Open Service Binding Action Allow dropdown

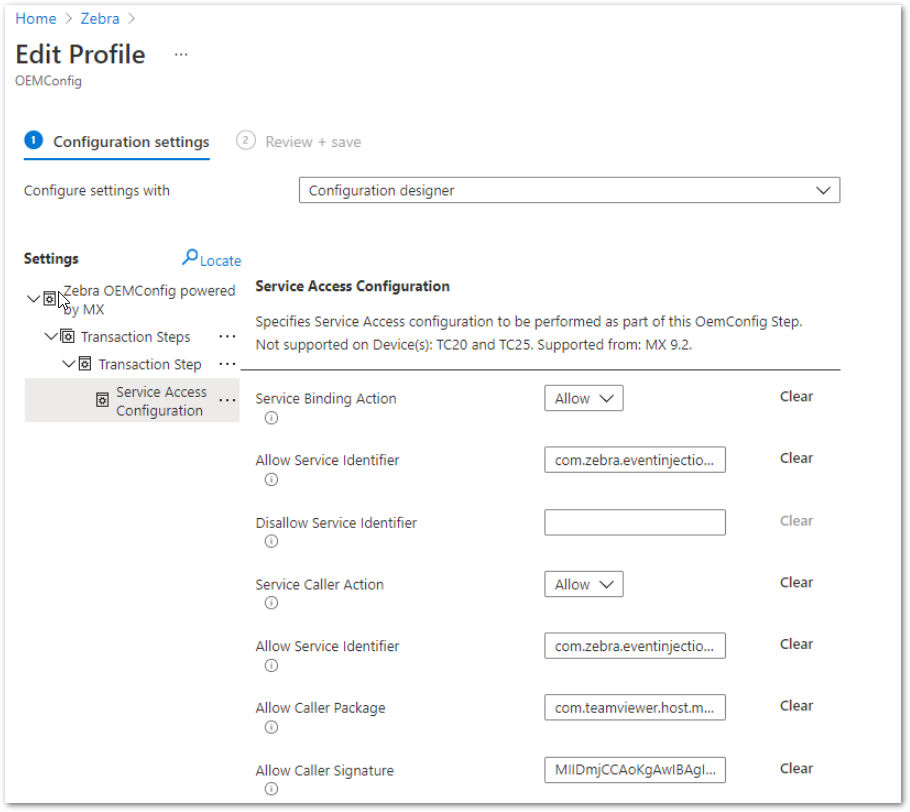click(584, 399)
